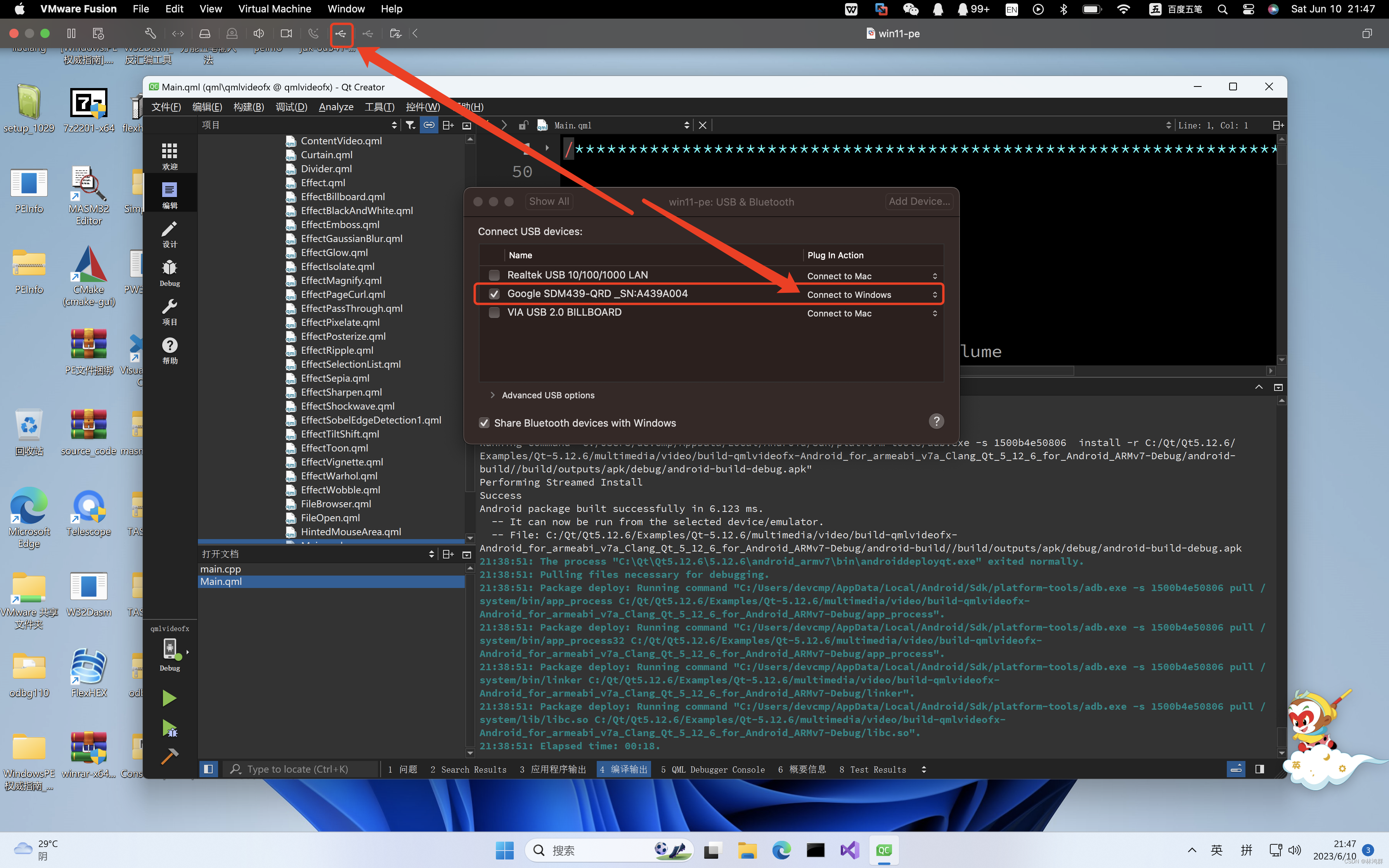
Task: Uncheck the Google SDM439-QRD device checkbox
Action: tap(494, 294)
